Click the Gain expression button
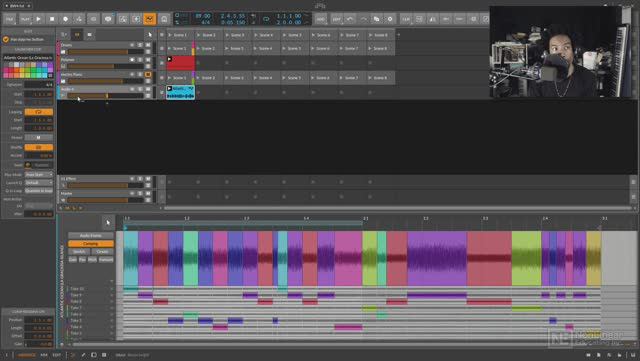This screenshot has width=640, height=361. tap(72, 260)
